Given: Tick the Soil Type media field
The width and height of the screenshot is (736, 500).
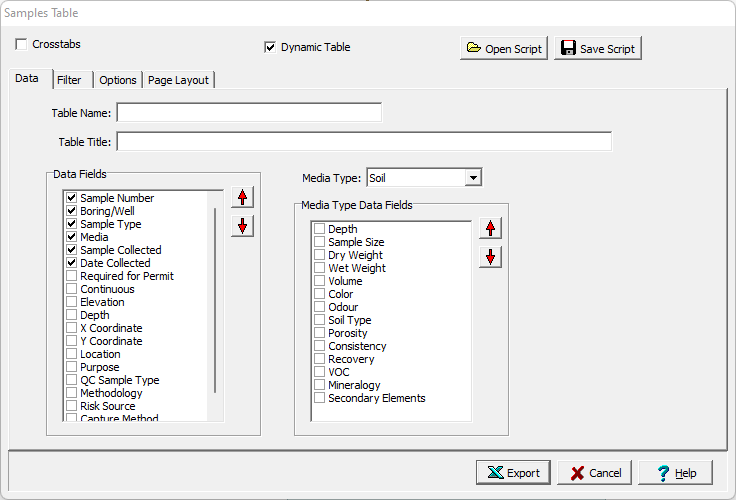Looking at the screenshot, I should point(319,320).
